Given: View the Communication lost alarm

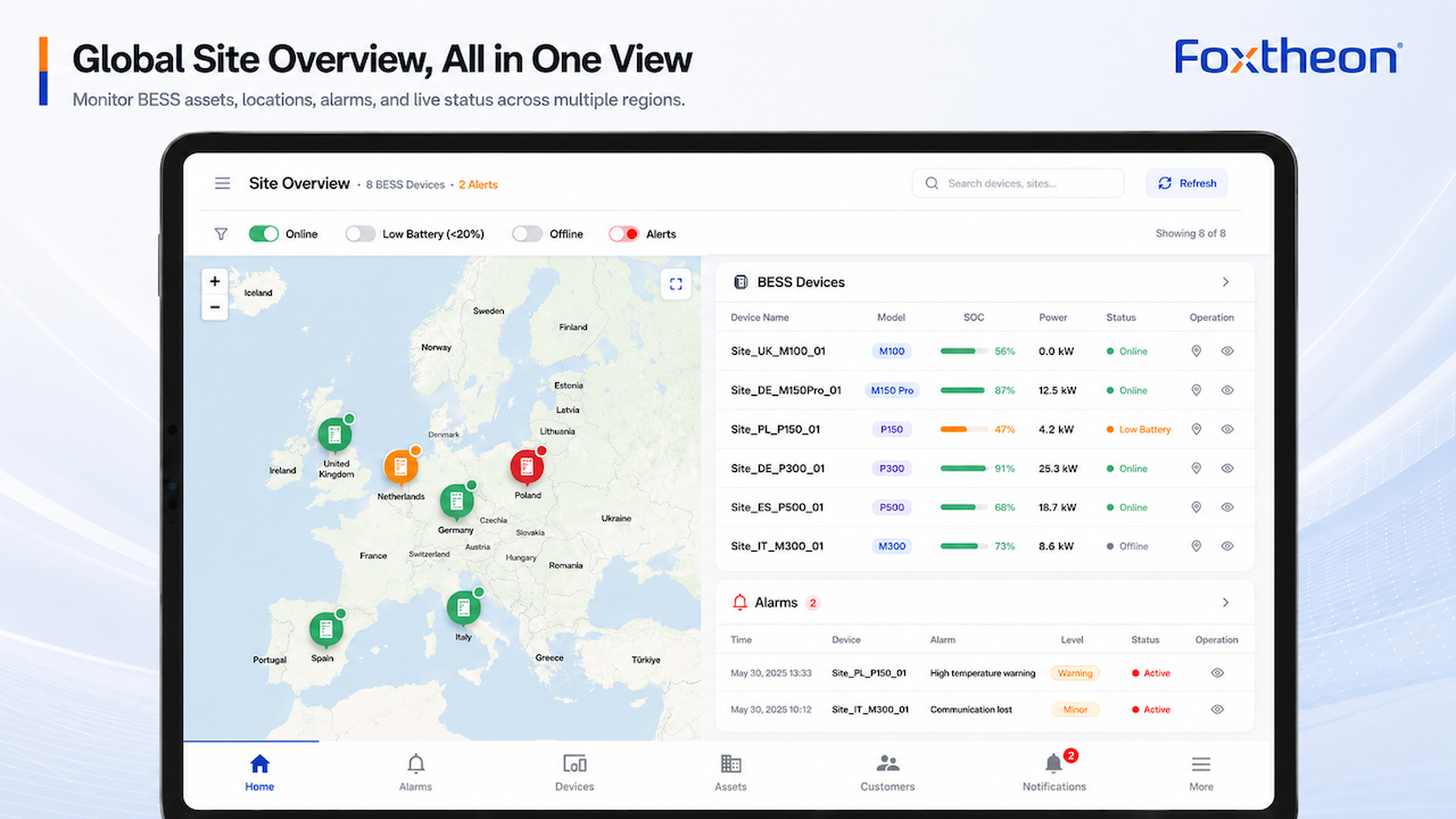Looking at the screenshot, I should [x=1217, y=710].
